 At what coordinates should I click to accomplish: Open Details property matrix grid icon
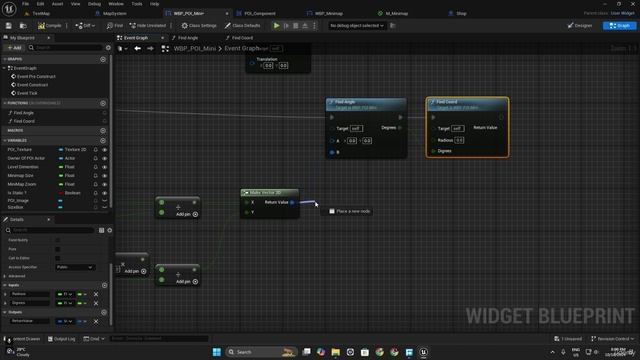[102, 230]
